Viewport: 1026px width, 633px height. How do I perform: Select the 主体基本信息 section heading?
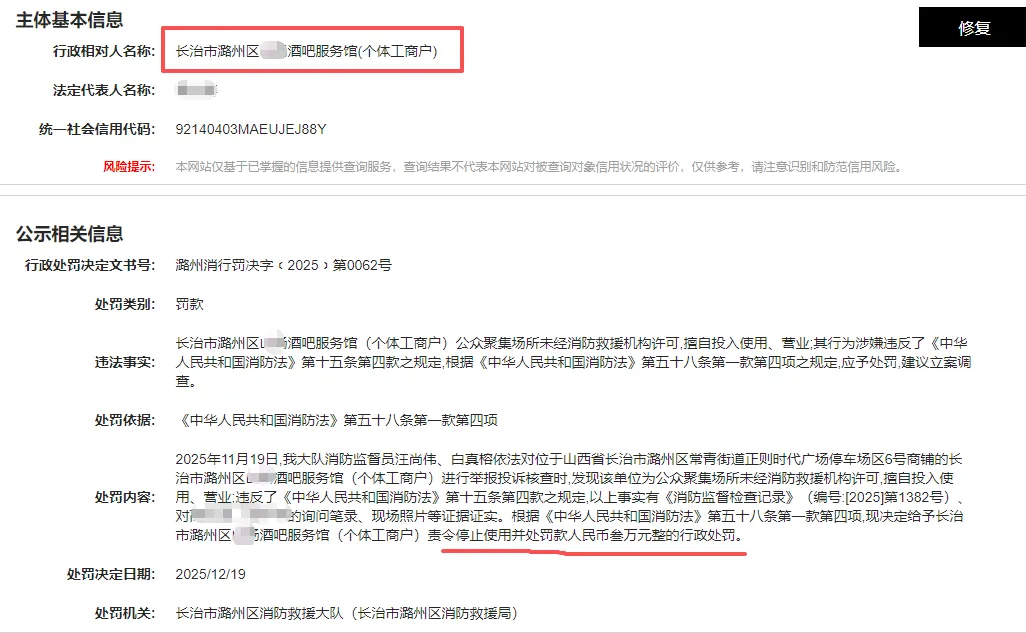(x=69, y=20)
